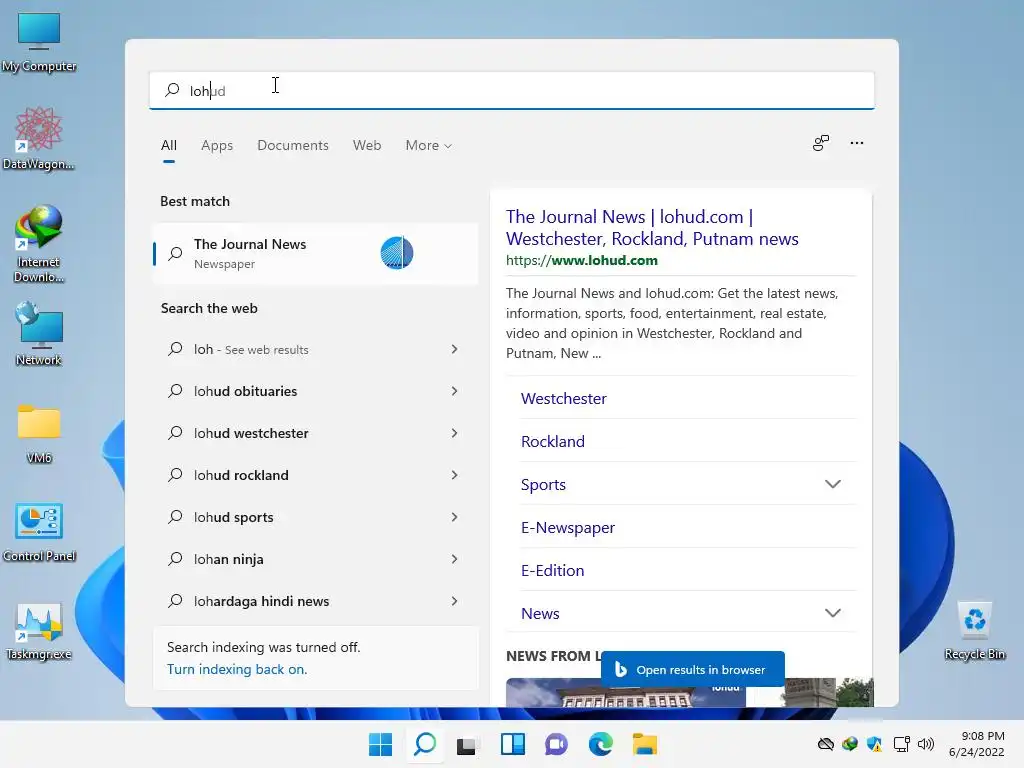Expand arrow for 'lohan ninja'

pyautogui.click(x=455, y=559)
